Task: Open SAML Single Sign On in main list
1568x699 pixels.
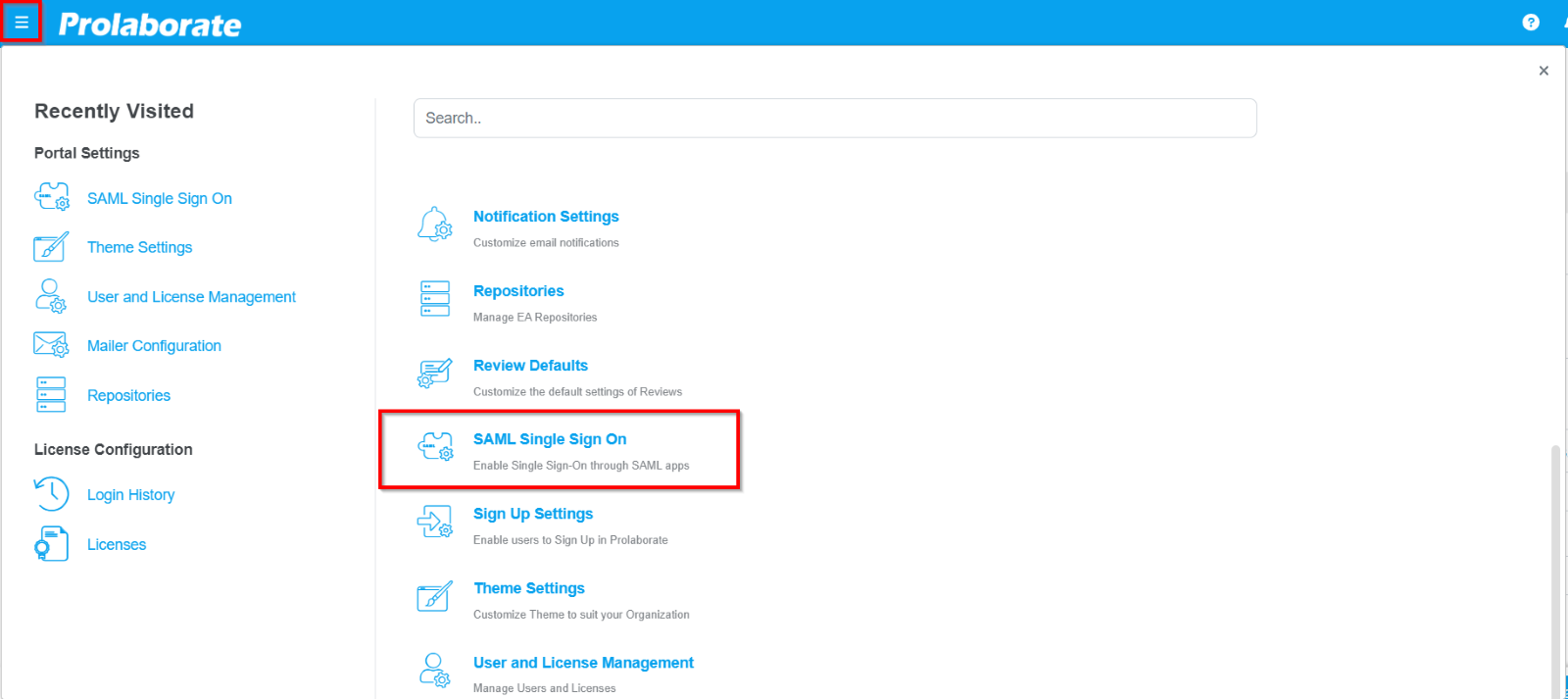Action: 550,439
